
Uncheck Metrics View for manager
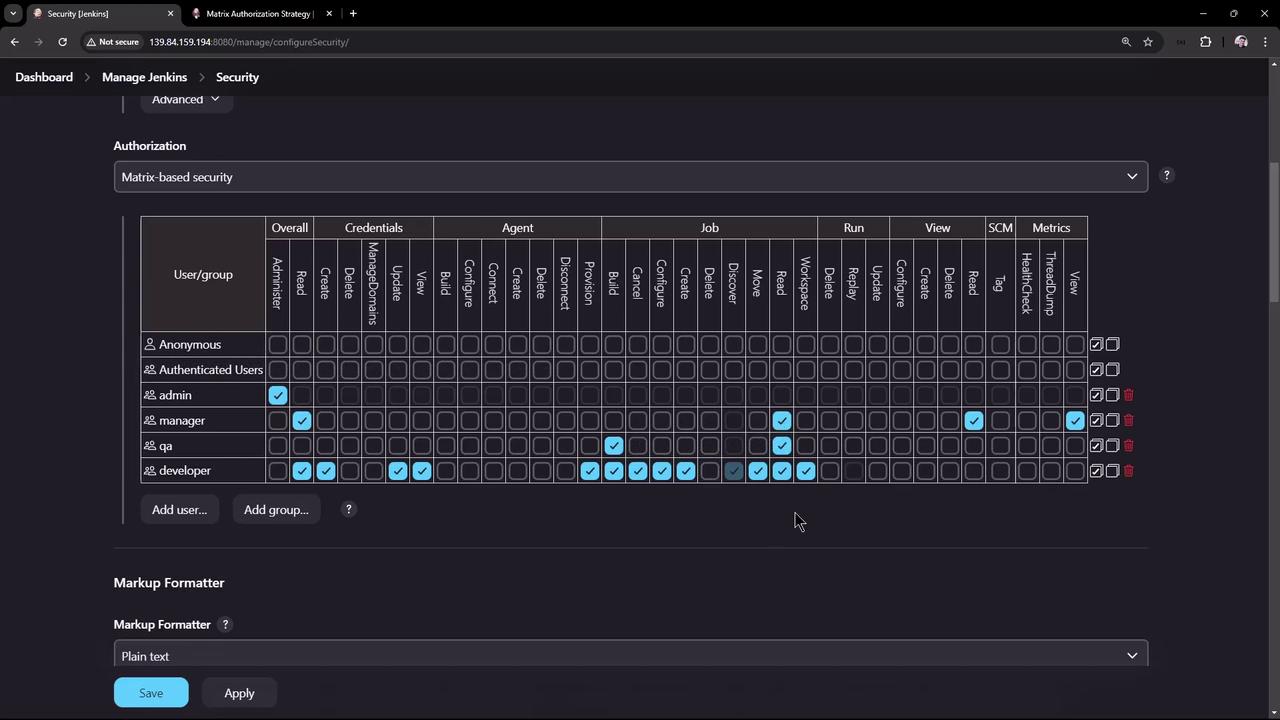(1075, 421)
